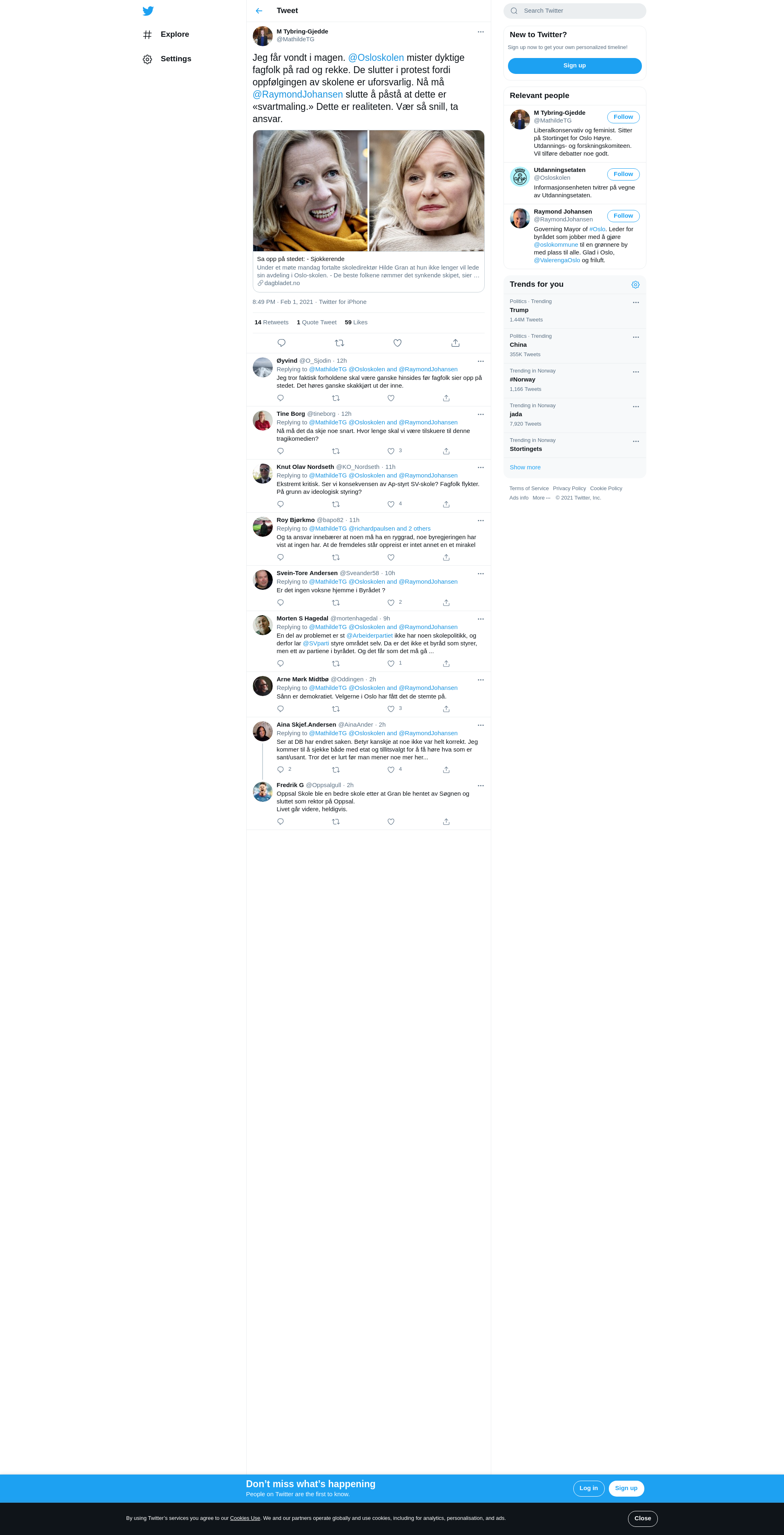
Task: Open Explore in sidebar
Action: tap(166, 35)
